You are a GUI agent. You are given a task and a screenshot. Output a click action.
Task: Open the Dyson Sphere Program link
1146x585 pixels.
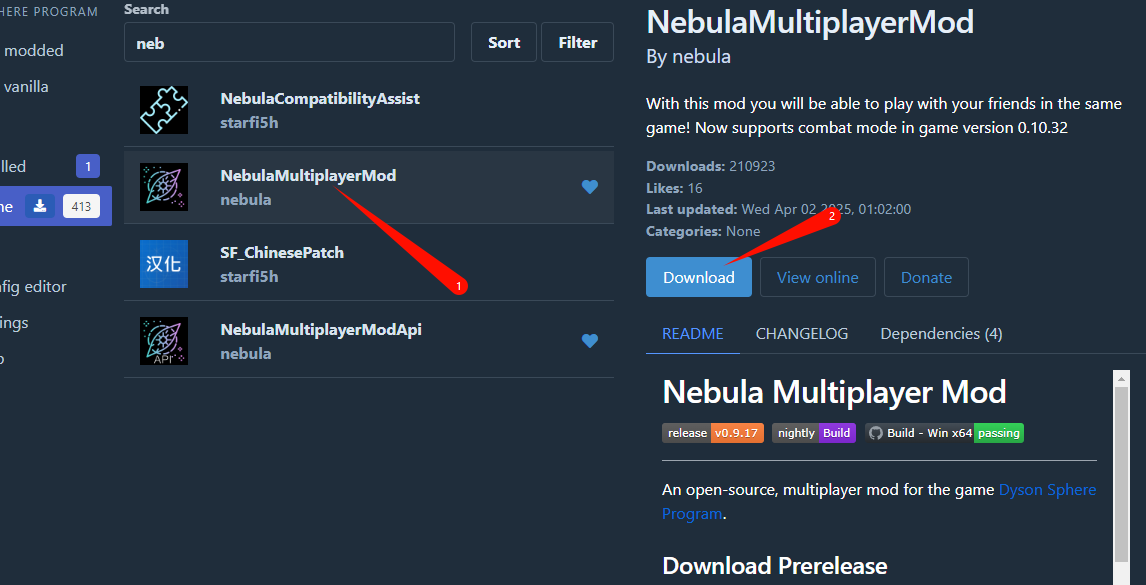click(x=879, y=502)
